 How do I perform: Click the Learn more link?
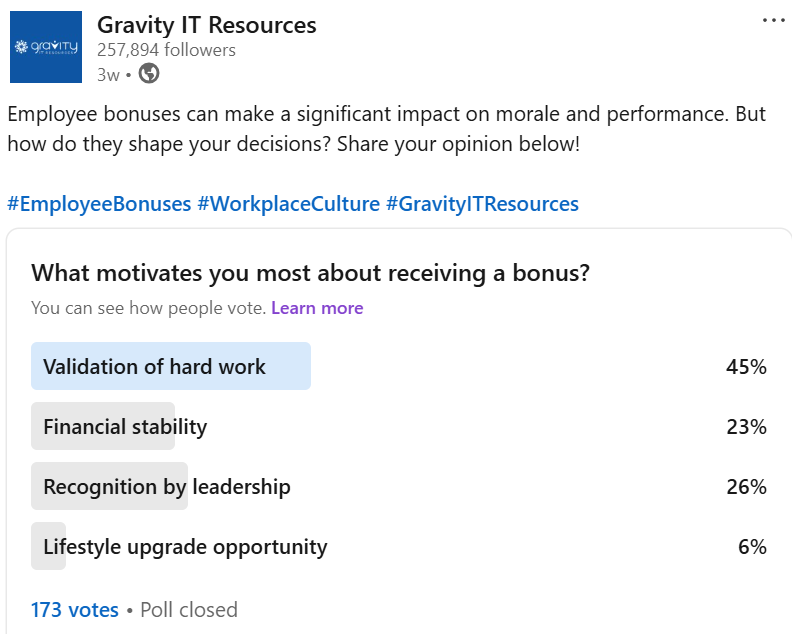pos(317,308)
